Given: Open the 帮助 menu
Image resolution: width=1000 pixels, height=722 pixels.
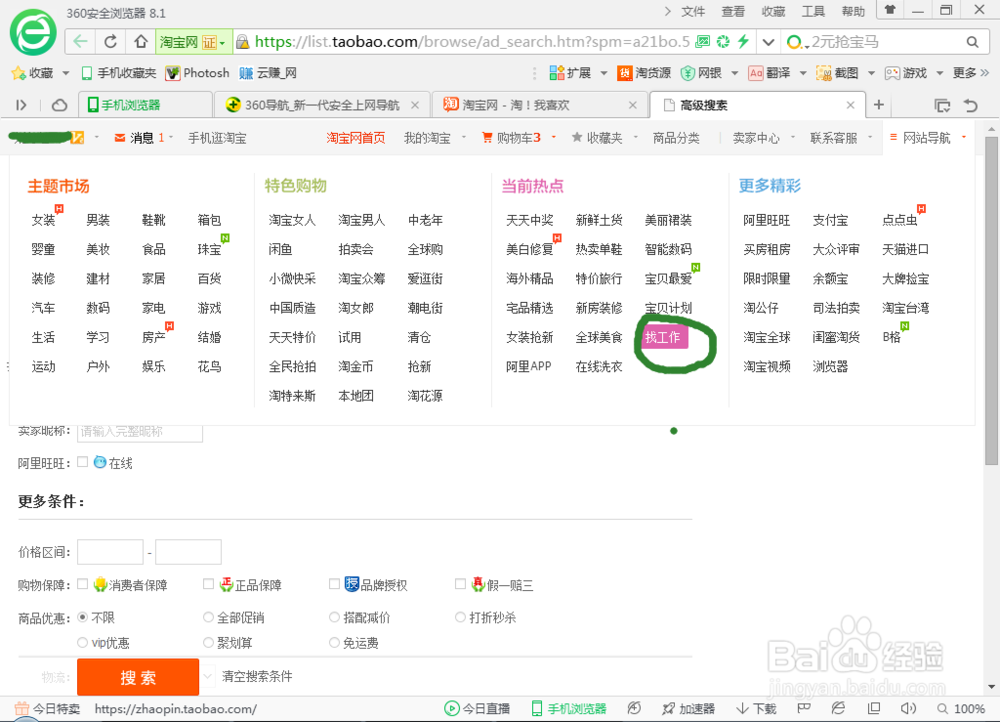Looking at the screenshot, I should pyautogui.click(x=853, y=11).
